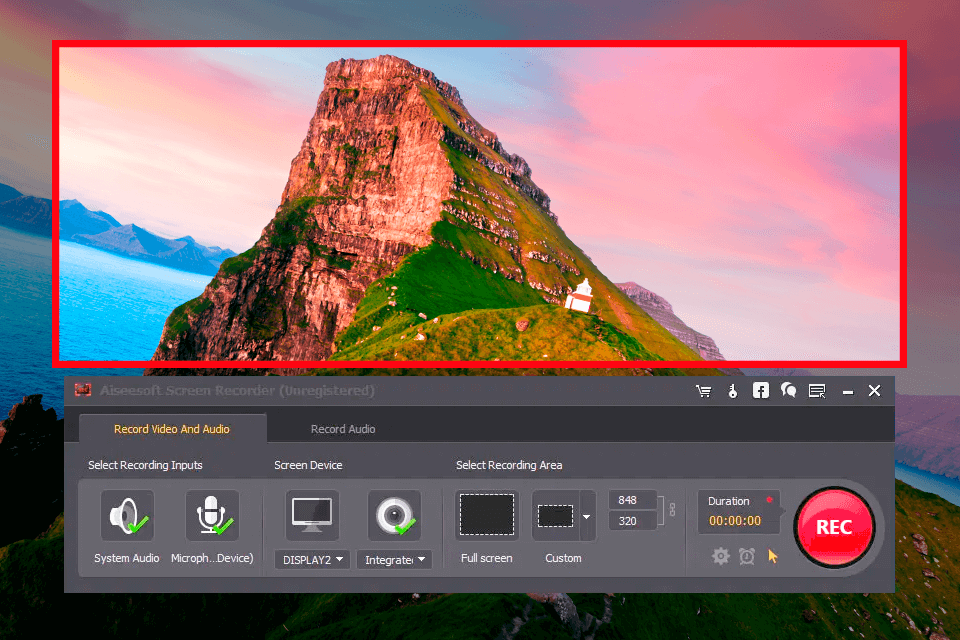Click the shopping cart purchase icon
This screenshot has width=960, height=640.
tap(704, 391)
